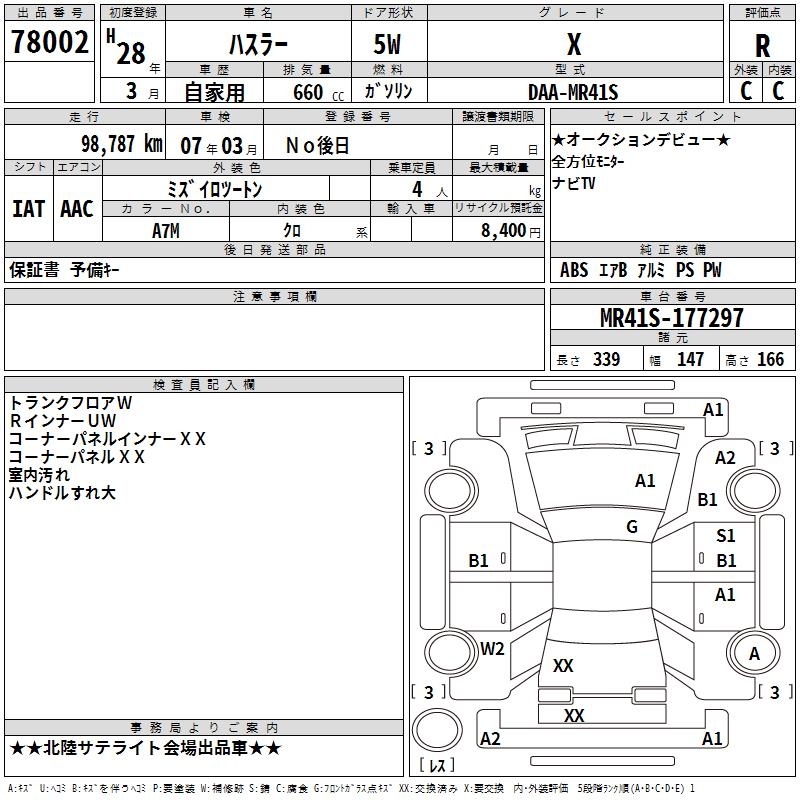Click the A mark inside rear wheel
The width and height of the screenshot is (800, 800).
tap(754, 654)
